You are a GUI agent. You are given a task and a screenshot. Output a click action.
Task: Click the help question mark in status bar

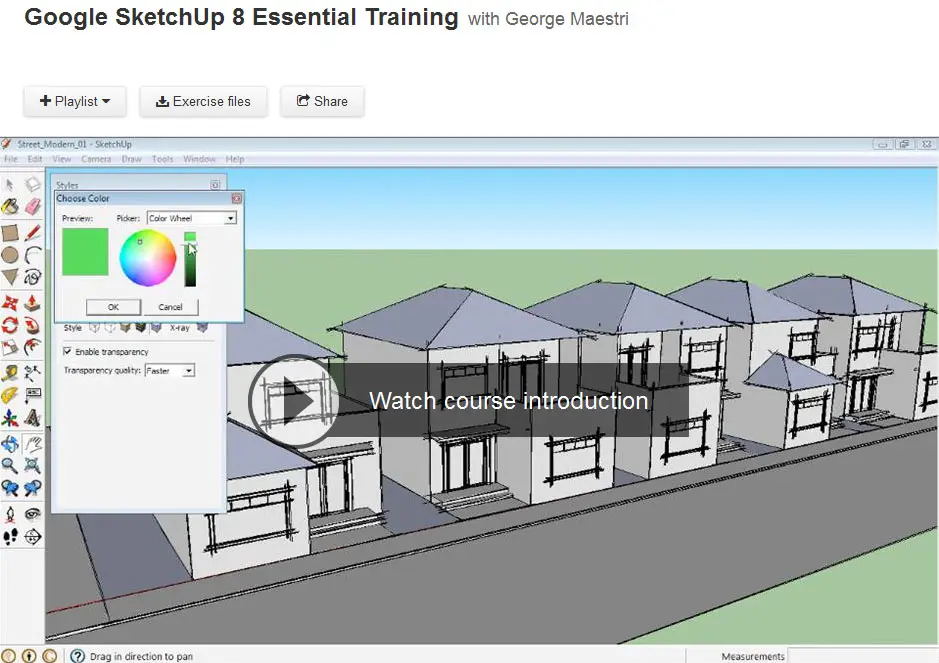pos(77,656)
